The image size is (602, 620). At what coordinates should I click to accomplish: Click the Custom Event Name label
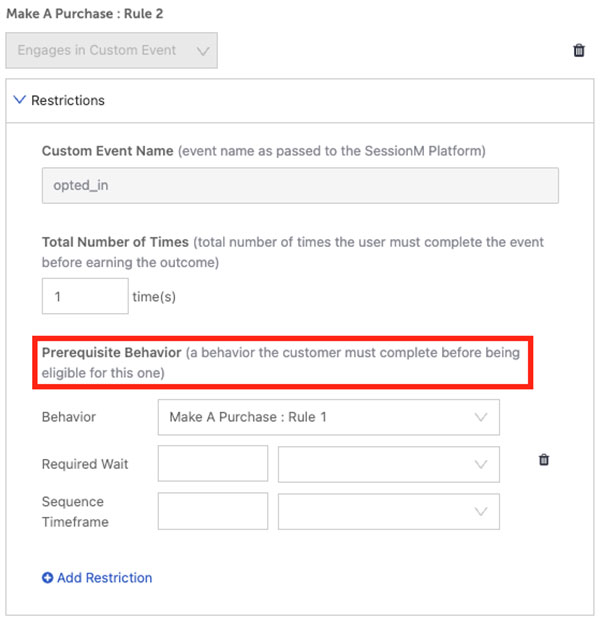tap(106, 151)
